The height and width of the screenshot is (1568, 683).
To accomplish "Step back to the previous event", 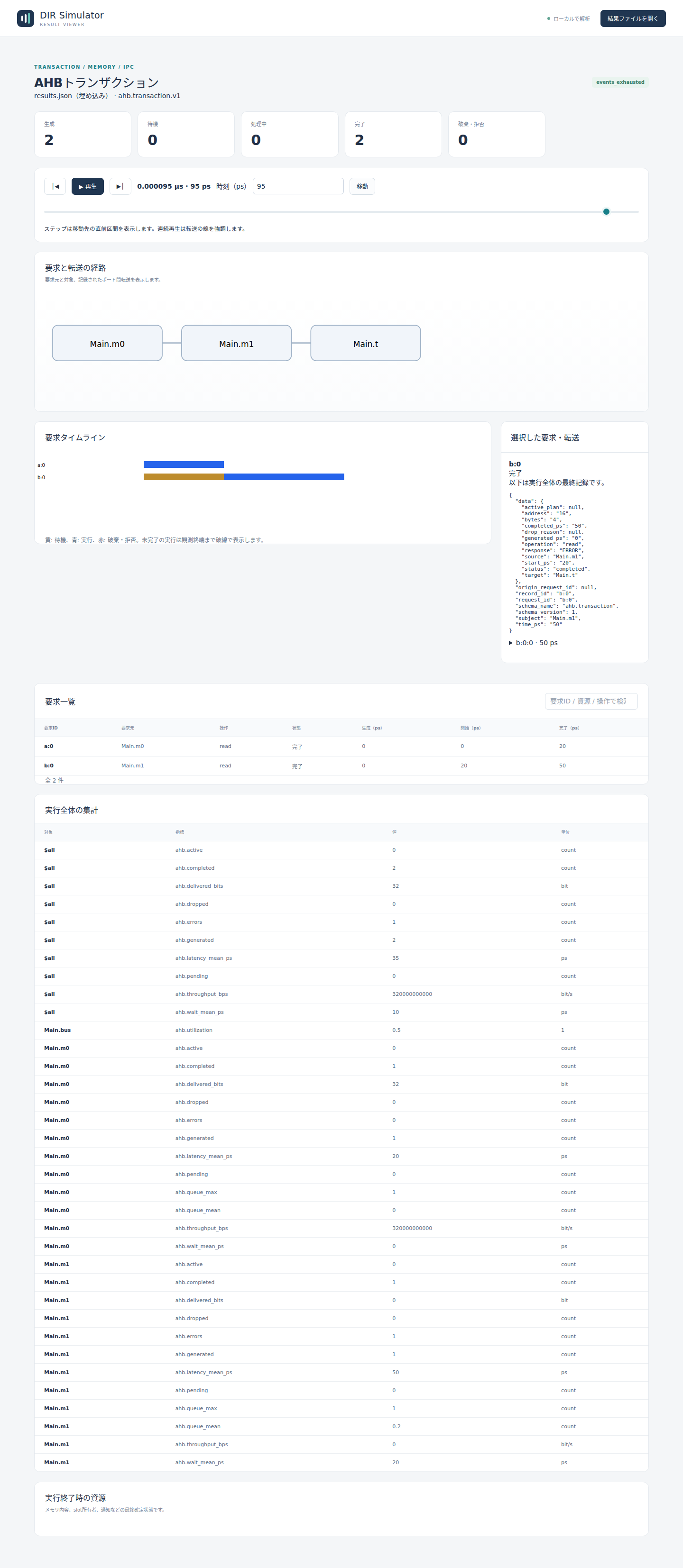I will tap(55, 186).
